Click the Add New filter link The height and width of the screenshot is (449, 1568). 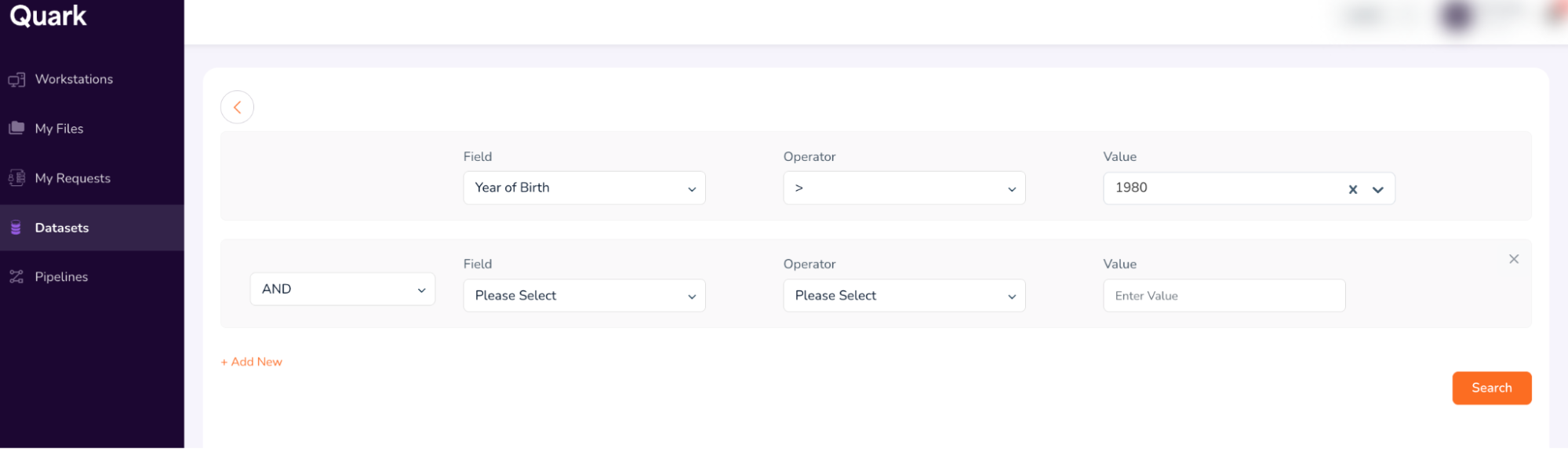252,362
